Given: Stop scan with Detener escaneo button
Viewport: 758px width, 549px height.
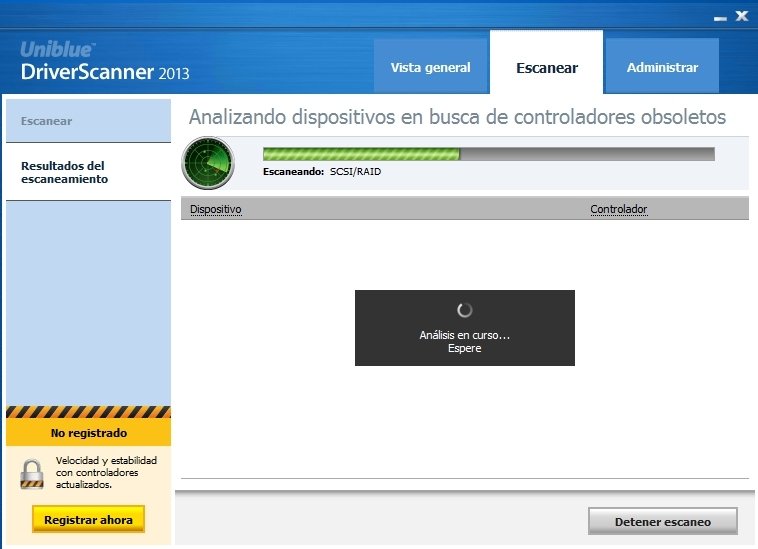Looking at the screenshot, I should 663,521.
